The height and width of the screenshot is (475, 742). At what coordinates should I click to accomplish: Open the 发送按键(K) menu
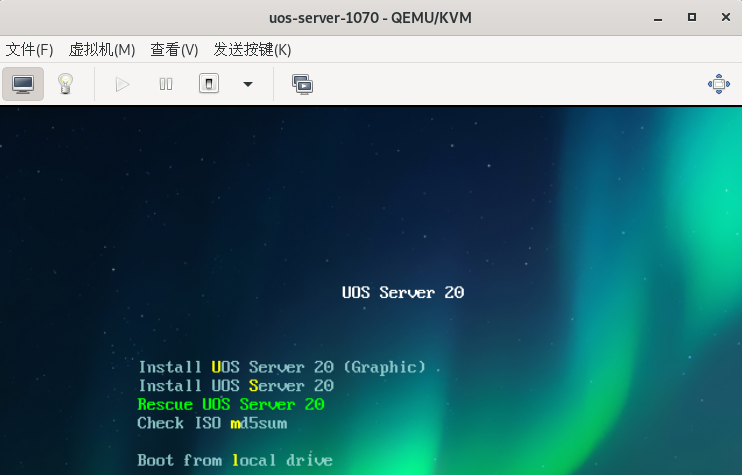coord(252,49)
